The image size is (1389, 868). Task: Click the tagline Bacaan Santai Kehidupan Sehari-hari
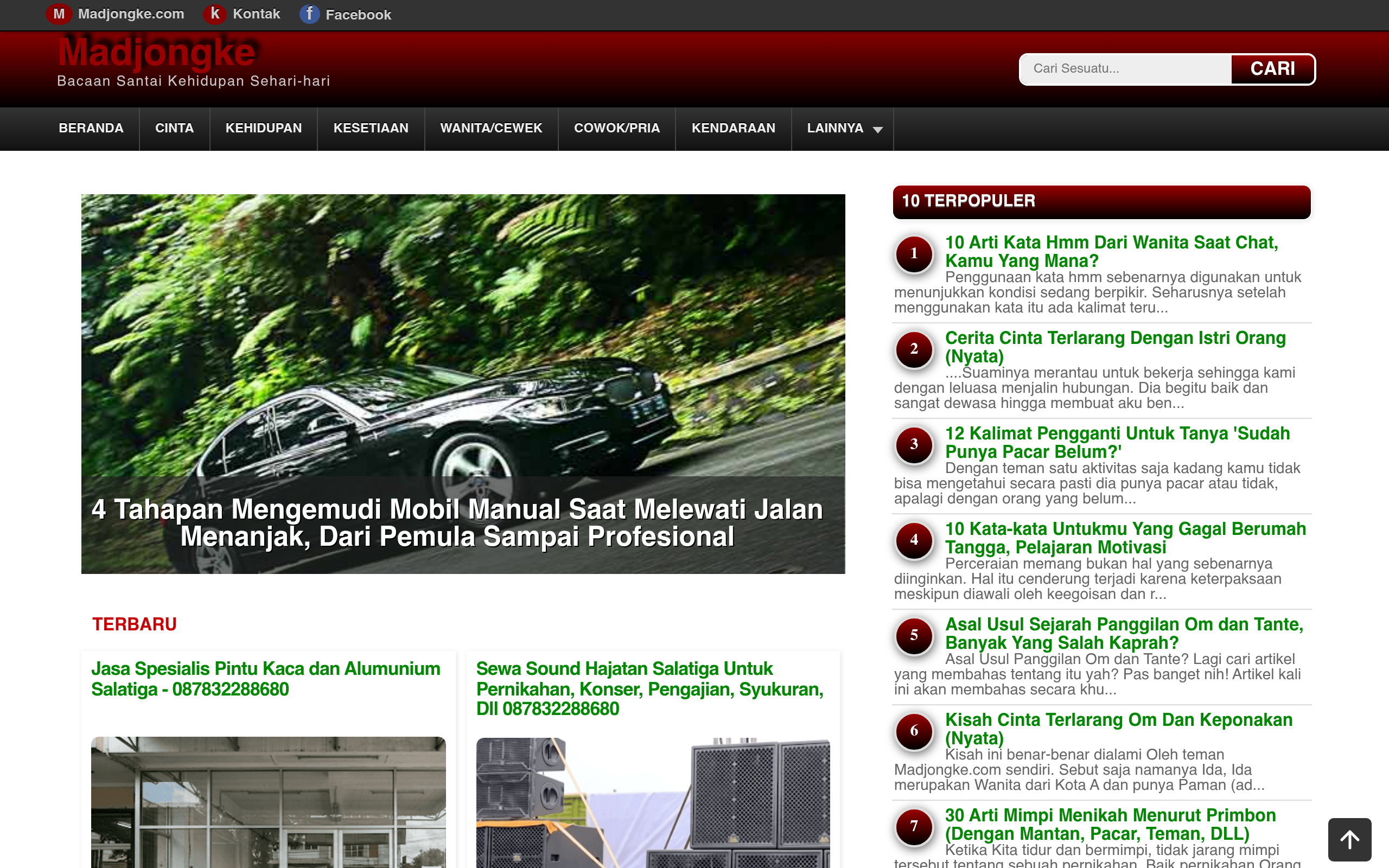pos(193,81)
